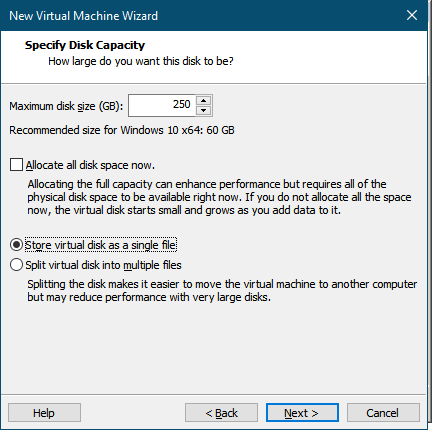Close the New Virtual Machine Wizard window
The height and width of the screenshot is (430, 432).
pos(412,15)
